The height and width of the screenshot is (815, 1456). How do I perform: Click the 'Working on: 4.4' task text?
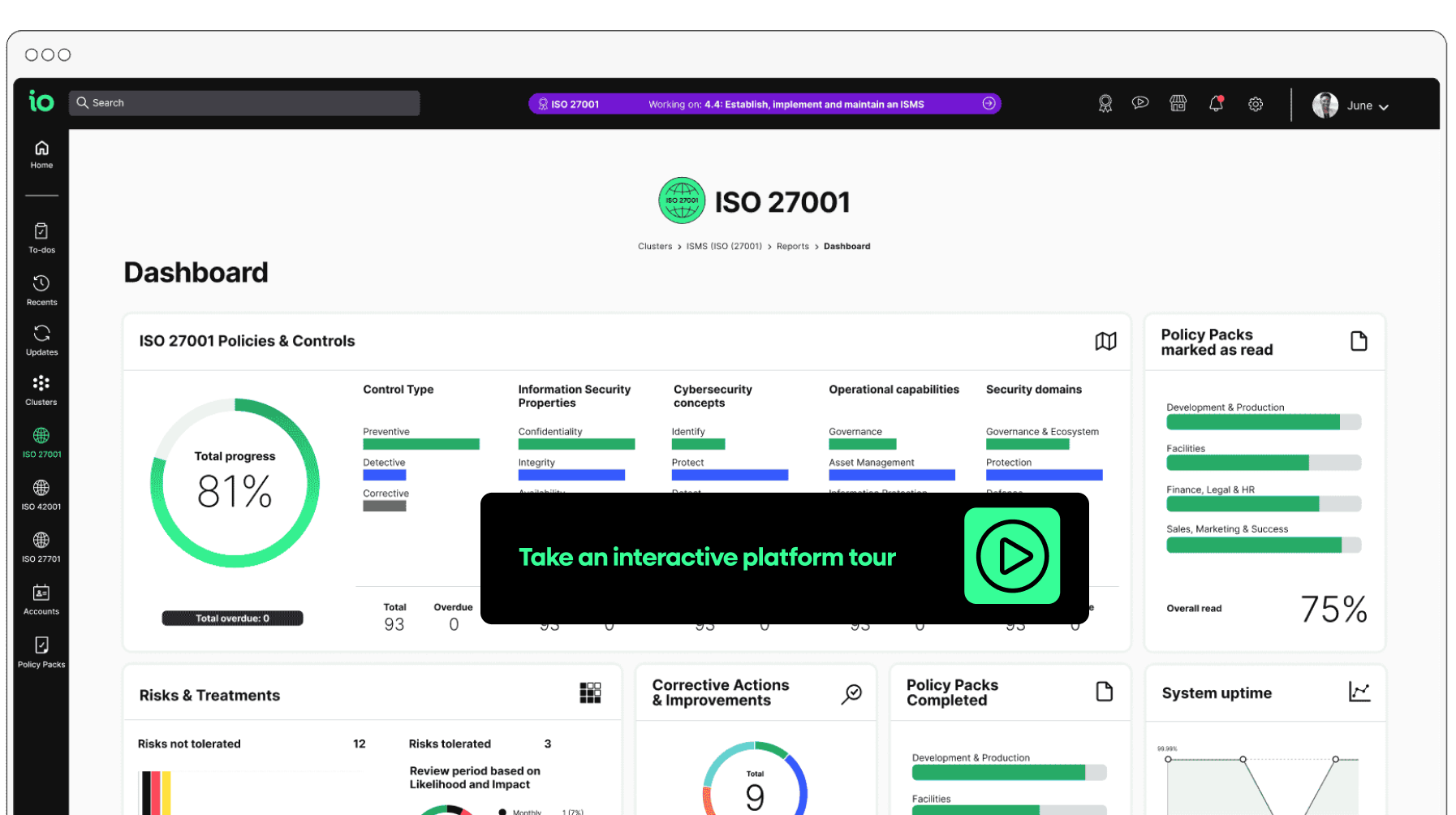[x=786, y=104]
